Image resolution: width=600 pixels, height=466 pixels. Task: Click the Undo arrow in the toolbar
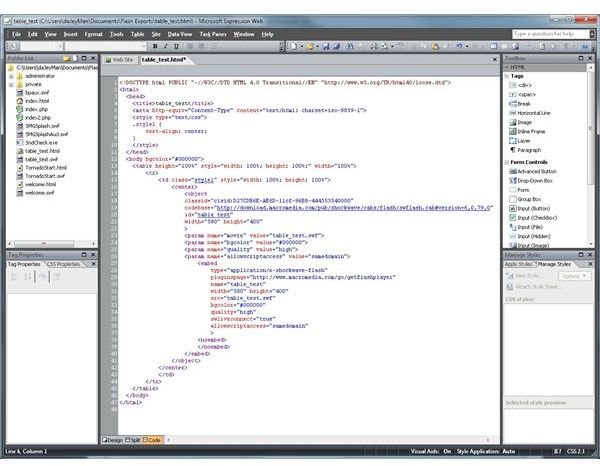pos(459,46)
